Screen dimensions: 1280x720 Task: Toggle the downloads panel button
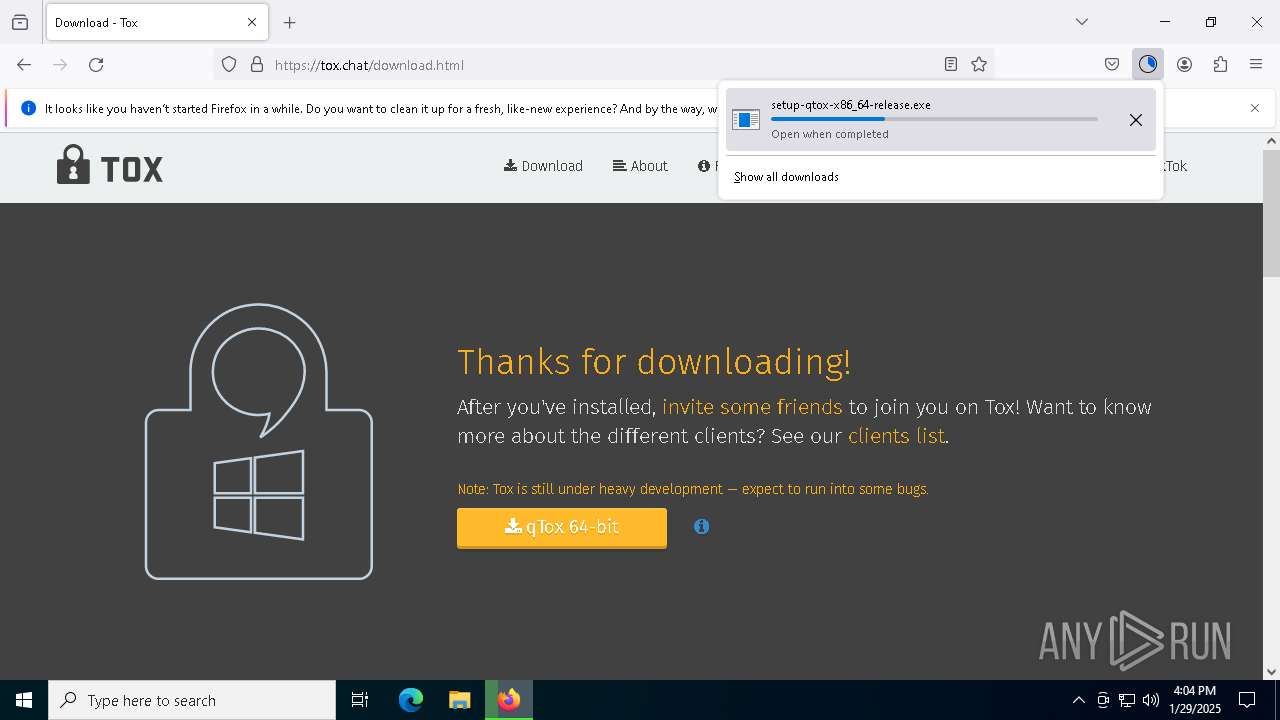coord(1148,65)
